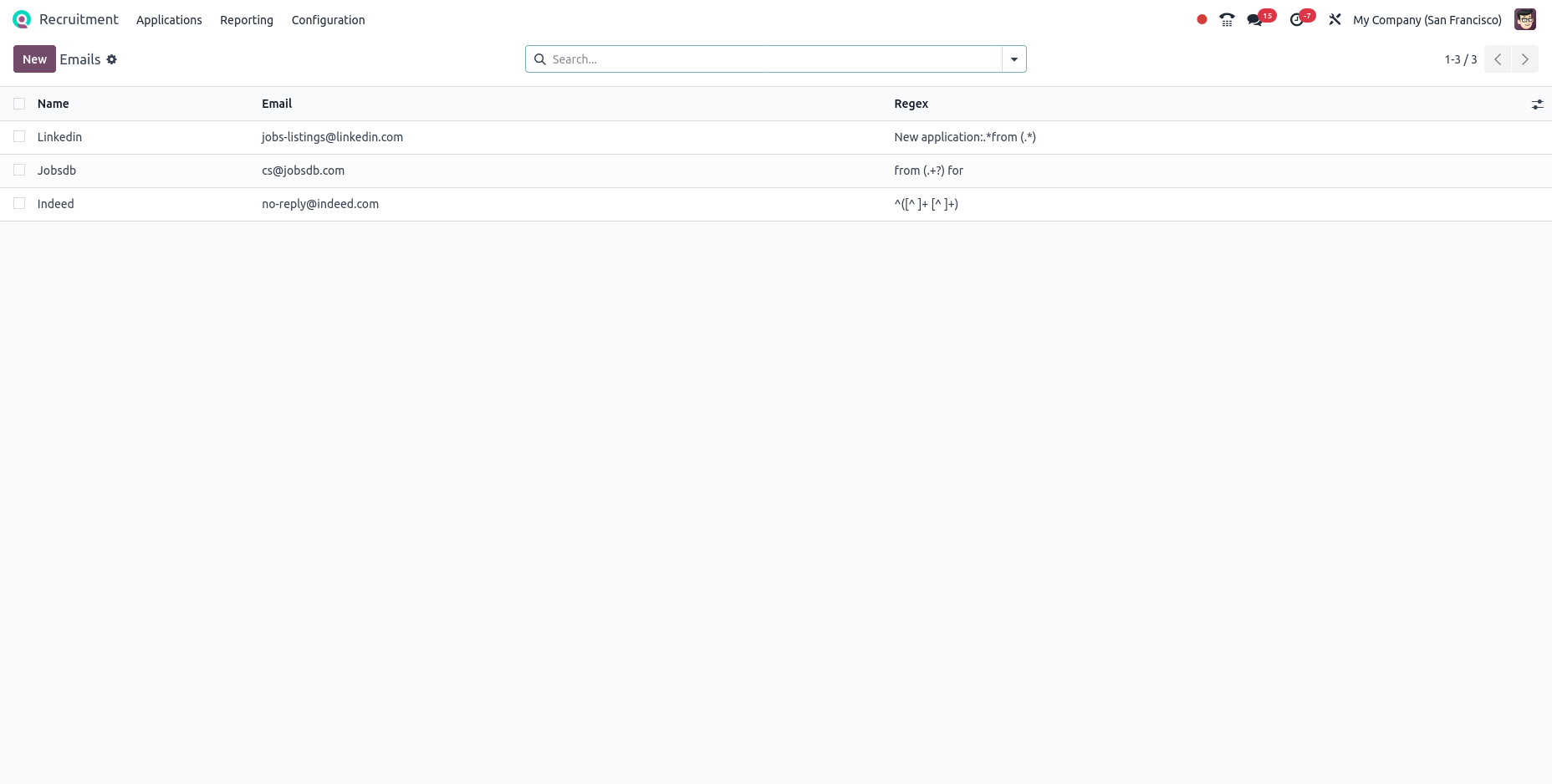
Task: Open the chat messages icon
Action: coord(1254,19)
